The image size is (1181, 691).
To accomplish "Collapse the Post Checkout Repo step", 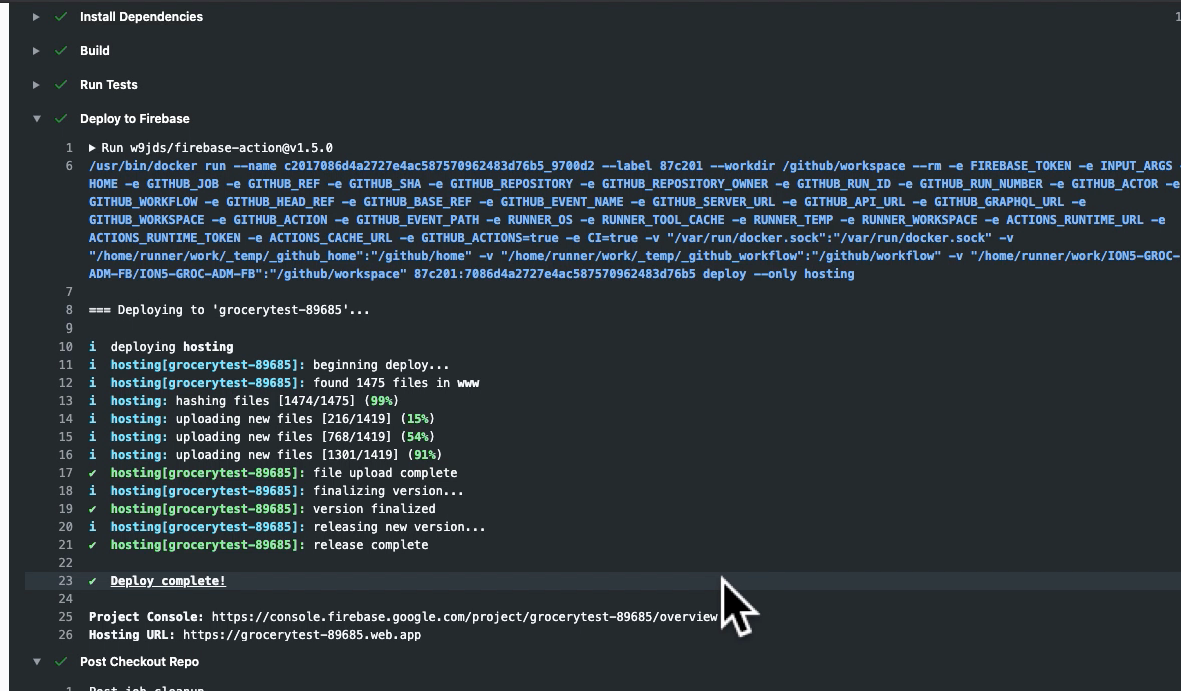I will pyautogui.click(x=36, y=662).
